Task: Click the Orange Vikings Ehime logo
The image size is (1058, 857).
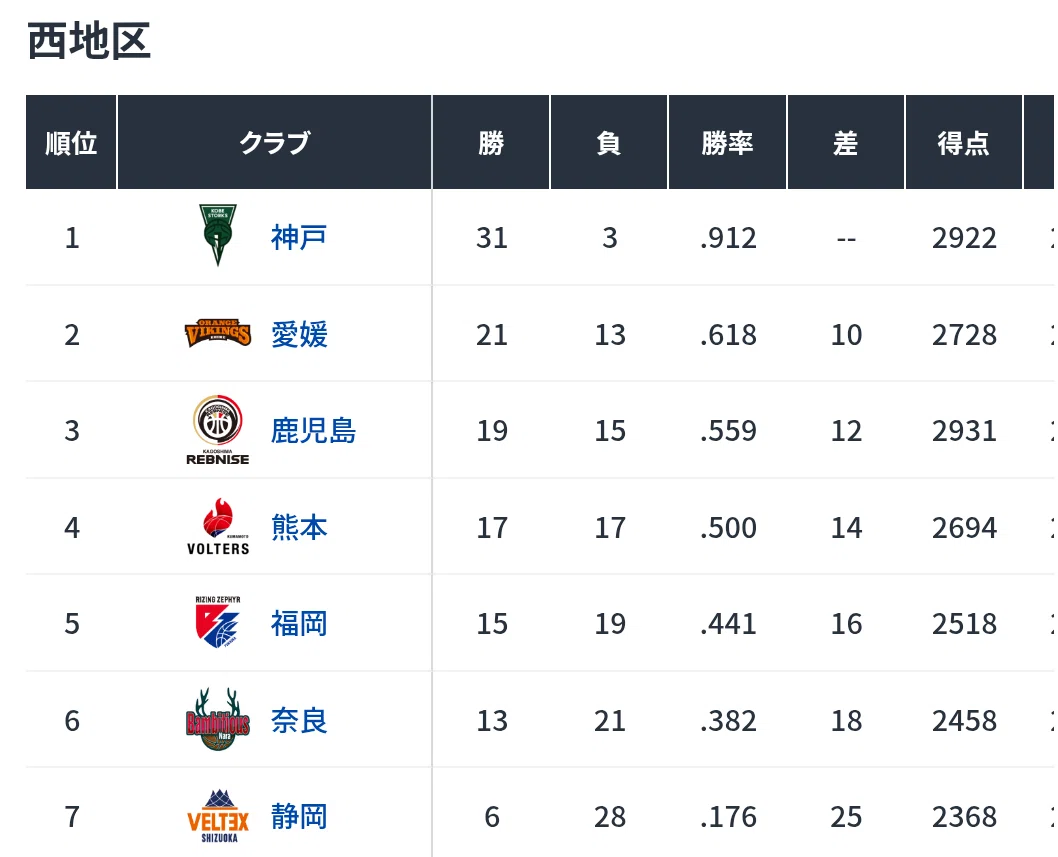Action: (217, 333)
